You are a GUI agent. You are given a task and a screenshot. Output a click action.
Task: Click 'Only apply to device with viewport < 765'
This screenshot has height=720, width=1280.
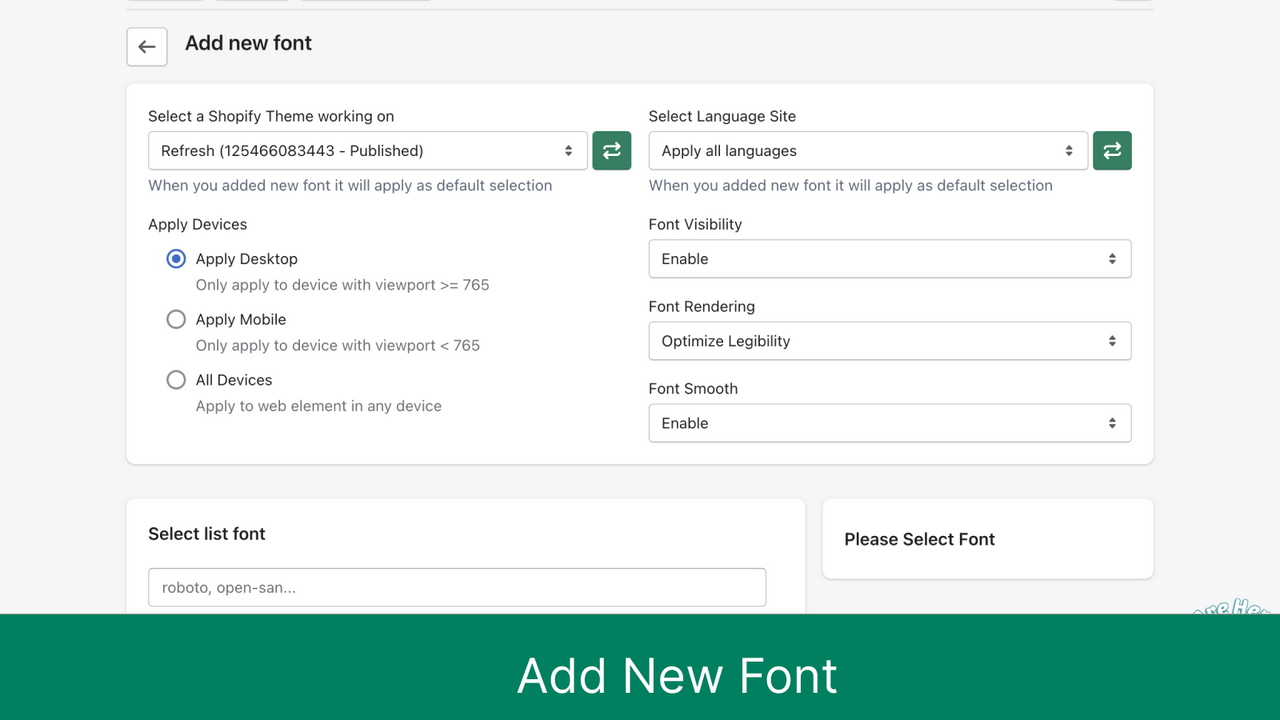(x=338, y=345)
